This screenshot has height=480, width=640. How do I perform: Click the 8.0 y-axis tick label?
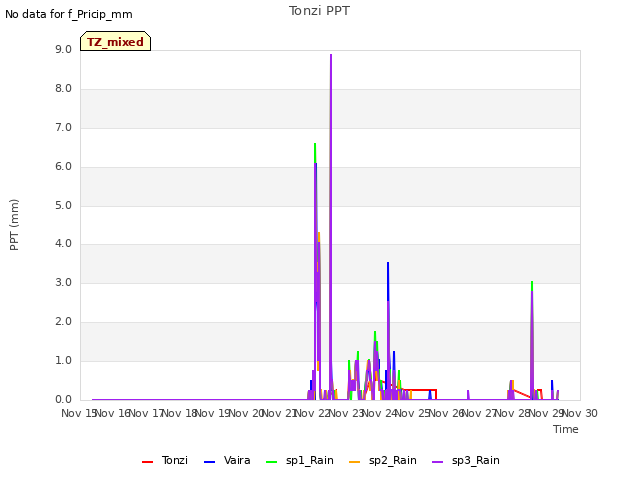(x=63, y=89)
